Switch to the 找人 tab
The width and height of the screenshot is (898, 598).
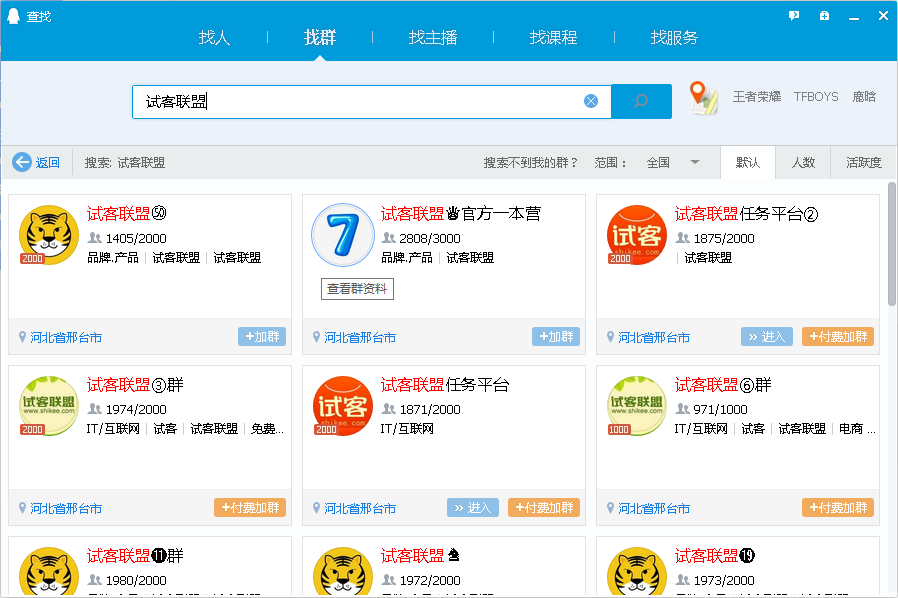[214, 38]
